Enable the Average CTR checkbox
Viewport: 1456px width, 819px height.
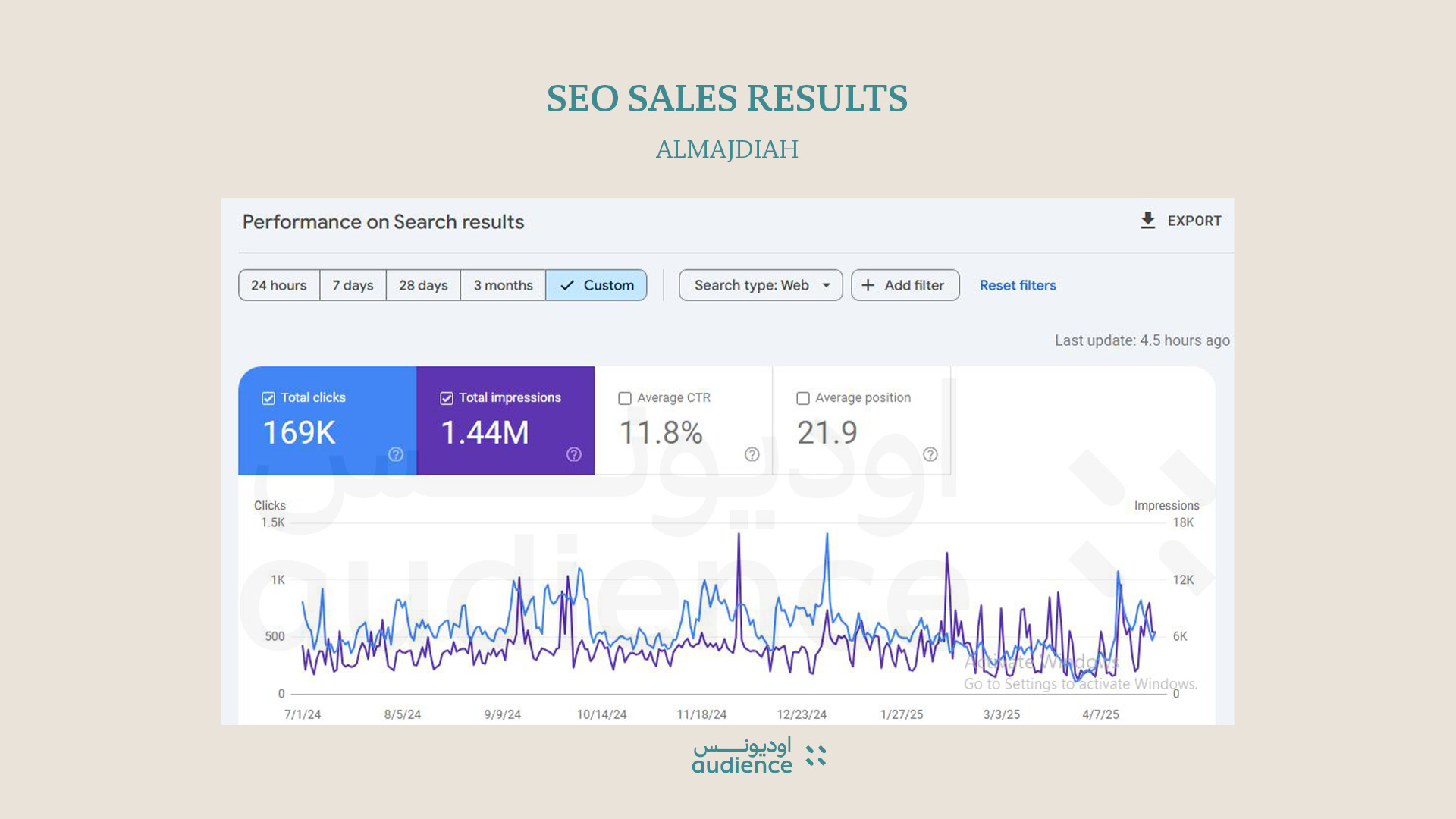click(x=625, y=398)
